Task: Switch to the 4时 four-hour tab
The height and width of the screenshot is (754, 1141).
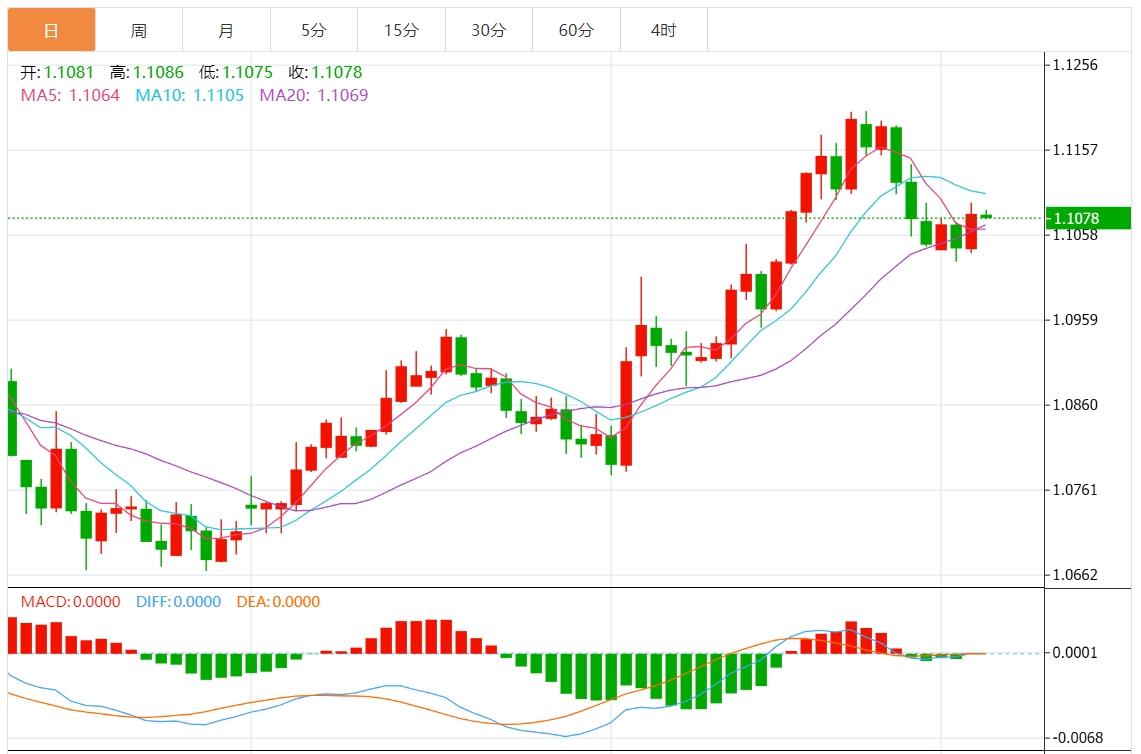Action: pos(663,30)
